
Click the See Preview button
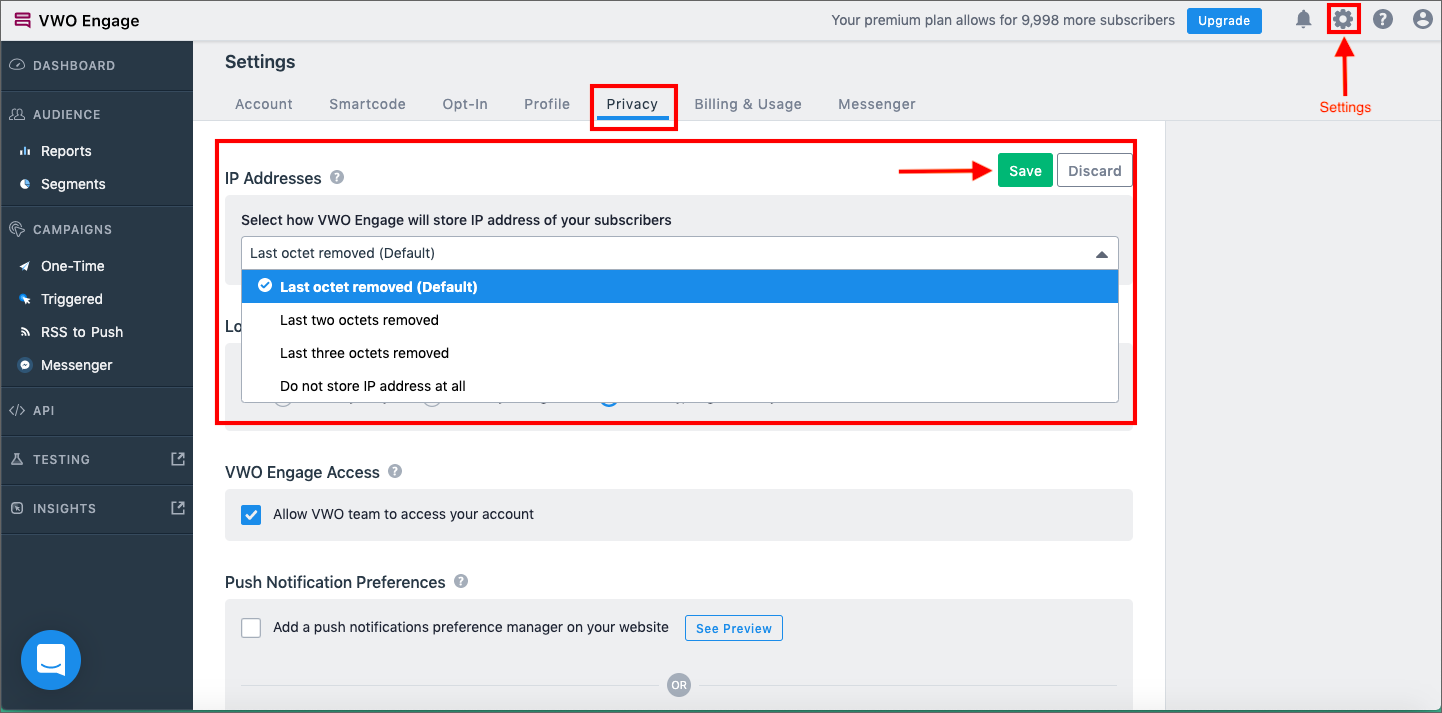pyautogui.click(x=734, y=628)
